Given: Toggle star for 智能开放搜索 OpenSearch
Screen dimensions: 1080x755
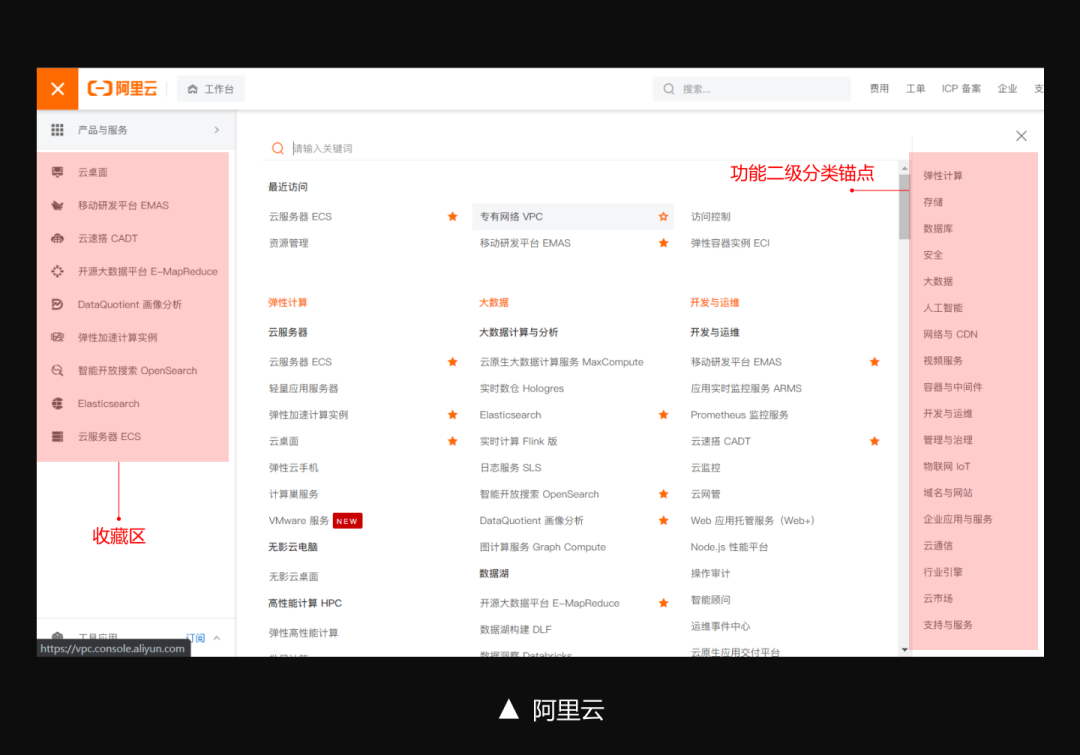Looking at the screenshot, I should coord(663,494).
